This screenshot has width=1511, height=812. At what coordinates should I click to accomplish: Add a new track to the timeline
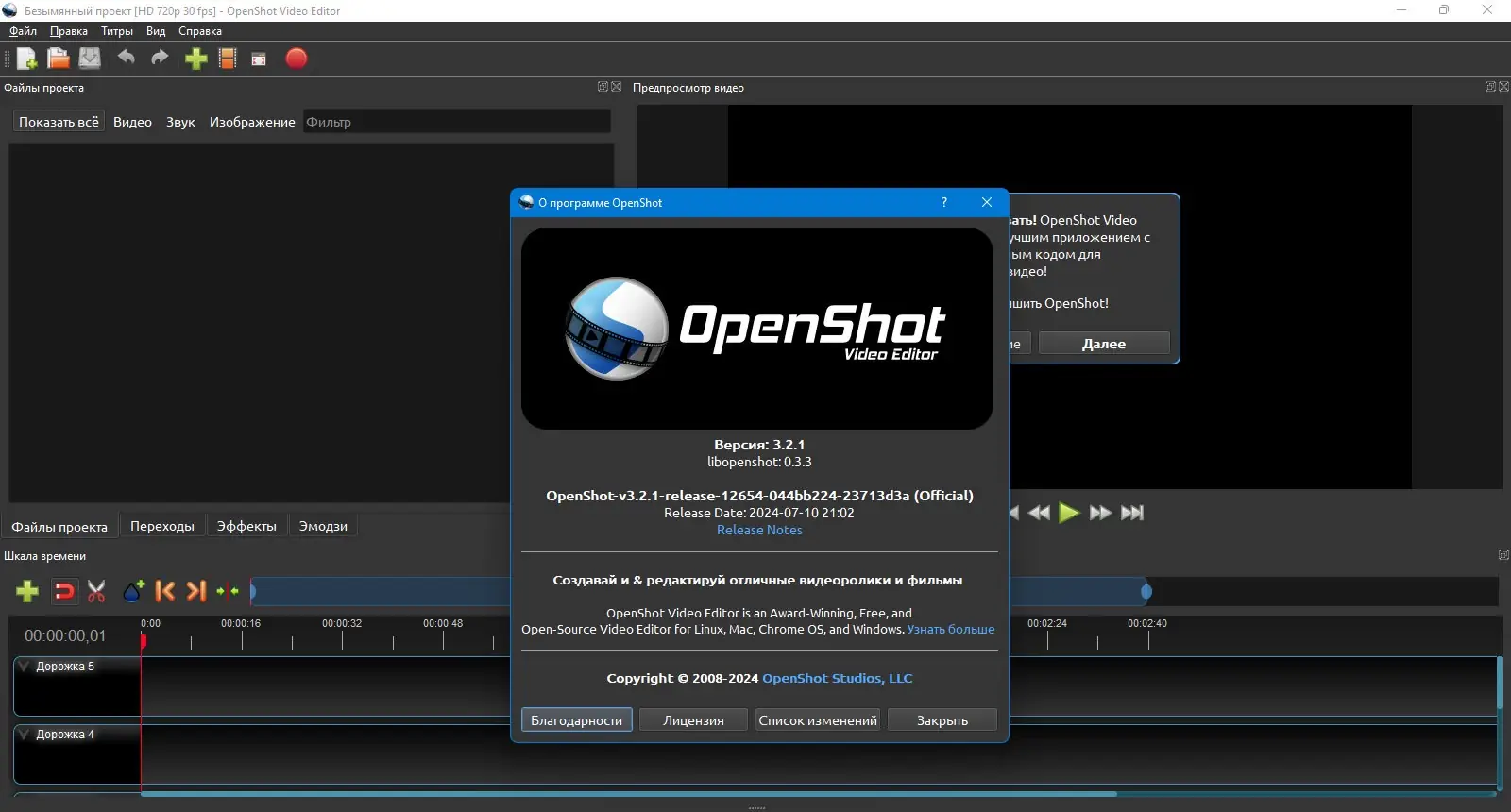pyautogui.click(x=27, y=591)
